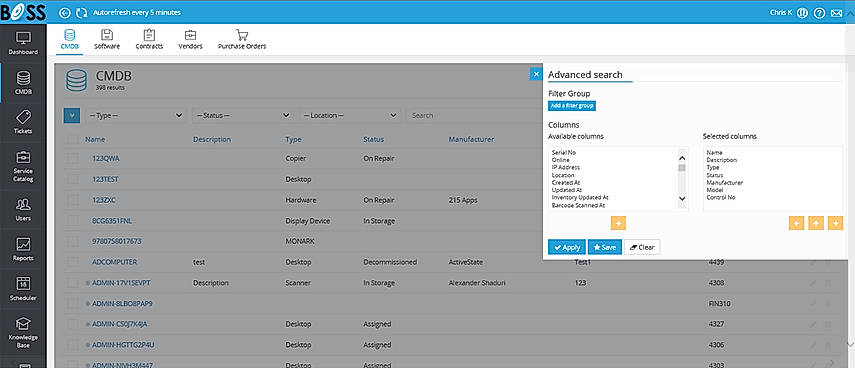This screenshot has width=855, height=368.
Task: Switch to the Purchase Orders tab
Action: pyautogui.click(x=242, y=40)
